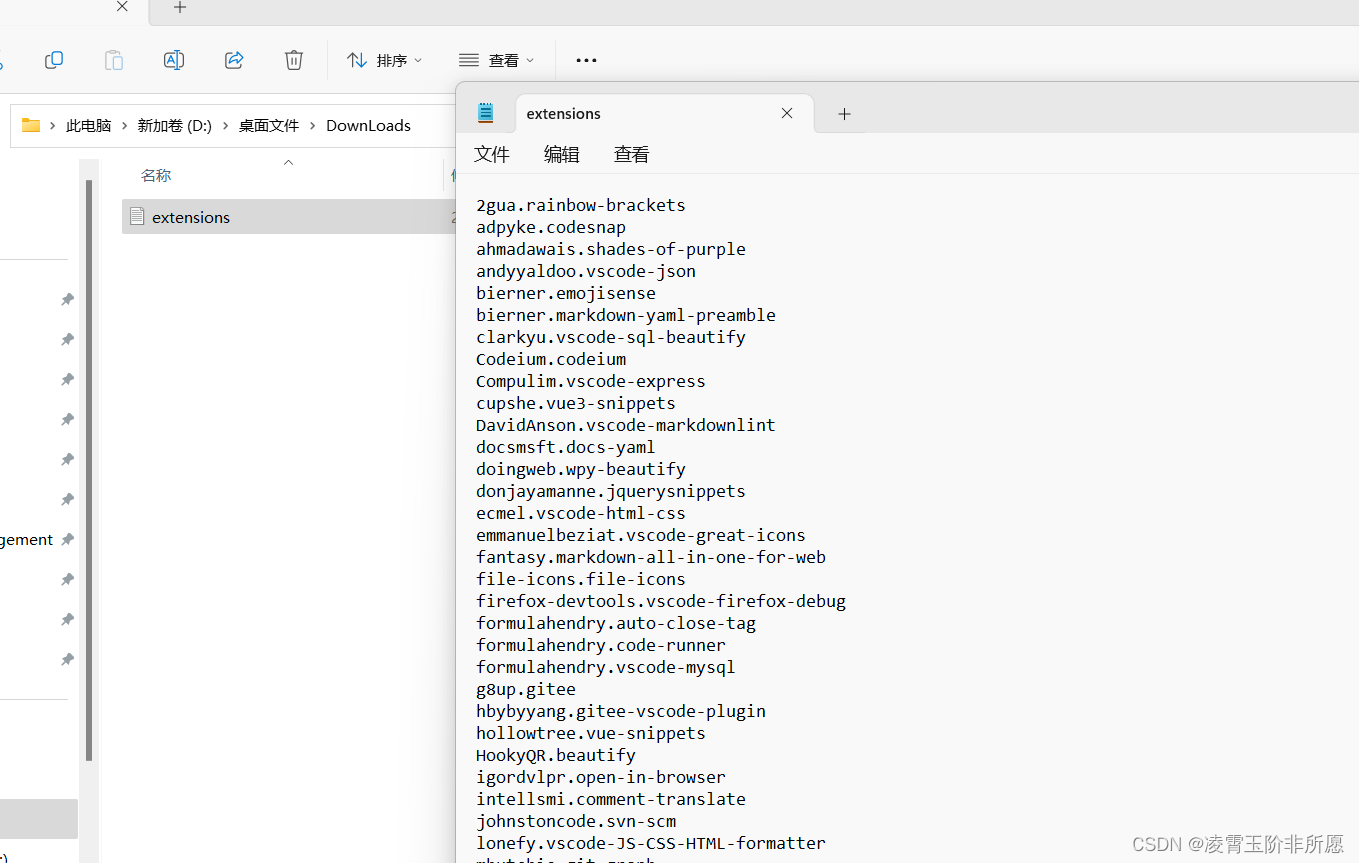Viewport: 1359px width, 863px height.
Task: Click DownLoads in the address breadcrumb
Action: click(368, 126)
